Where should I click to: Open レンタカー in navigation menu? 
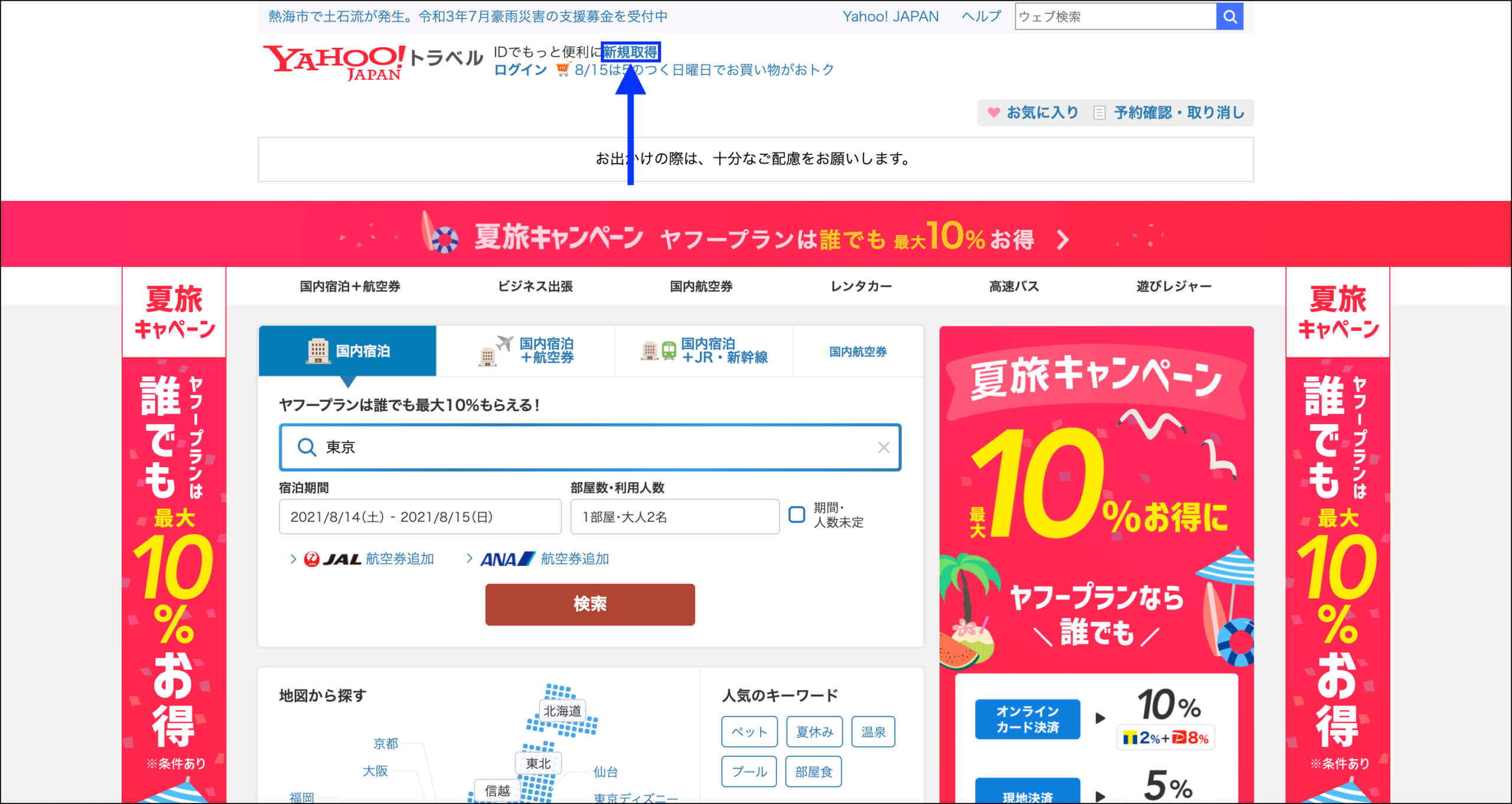click(861, 287)
